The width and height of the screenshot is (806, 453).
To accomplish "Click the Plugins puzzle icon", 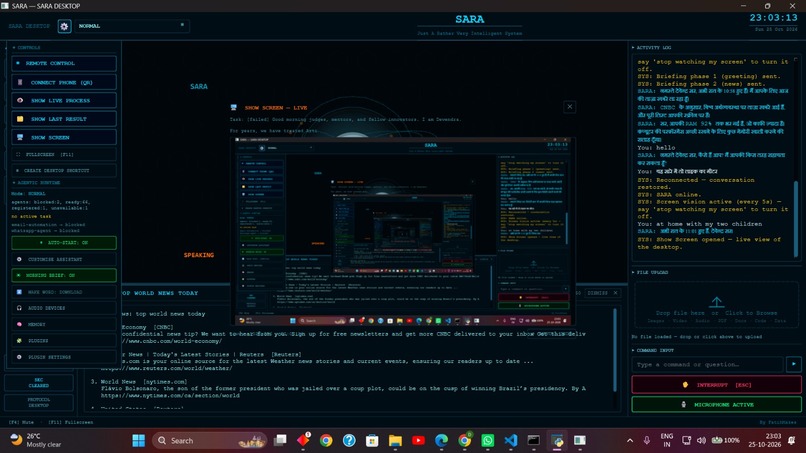I will pos(20,340).
